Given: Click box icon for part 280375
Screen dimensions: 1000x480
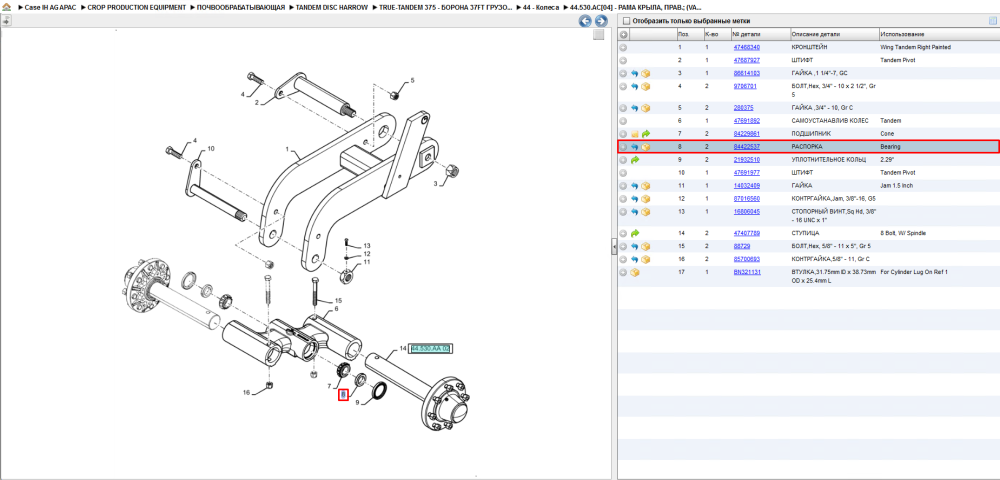Looking at the screenshot, I should coord(645,108).
